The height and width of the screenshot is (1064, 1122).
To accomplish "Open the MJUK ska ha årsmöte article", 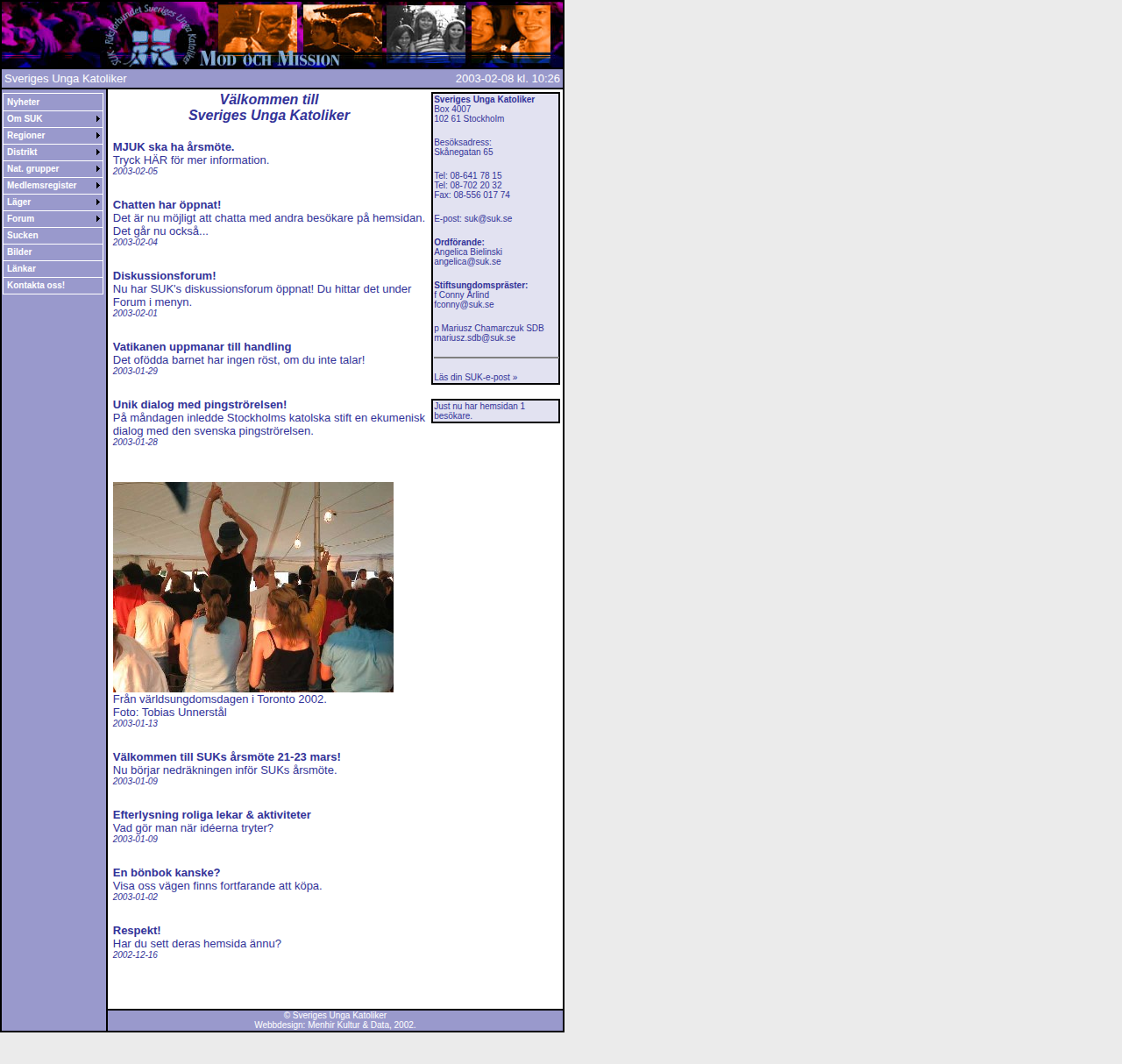I will point(174,147).
